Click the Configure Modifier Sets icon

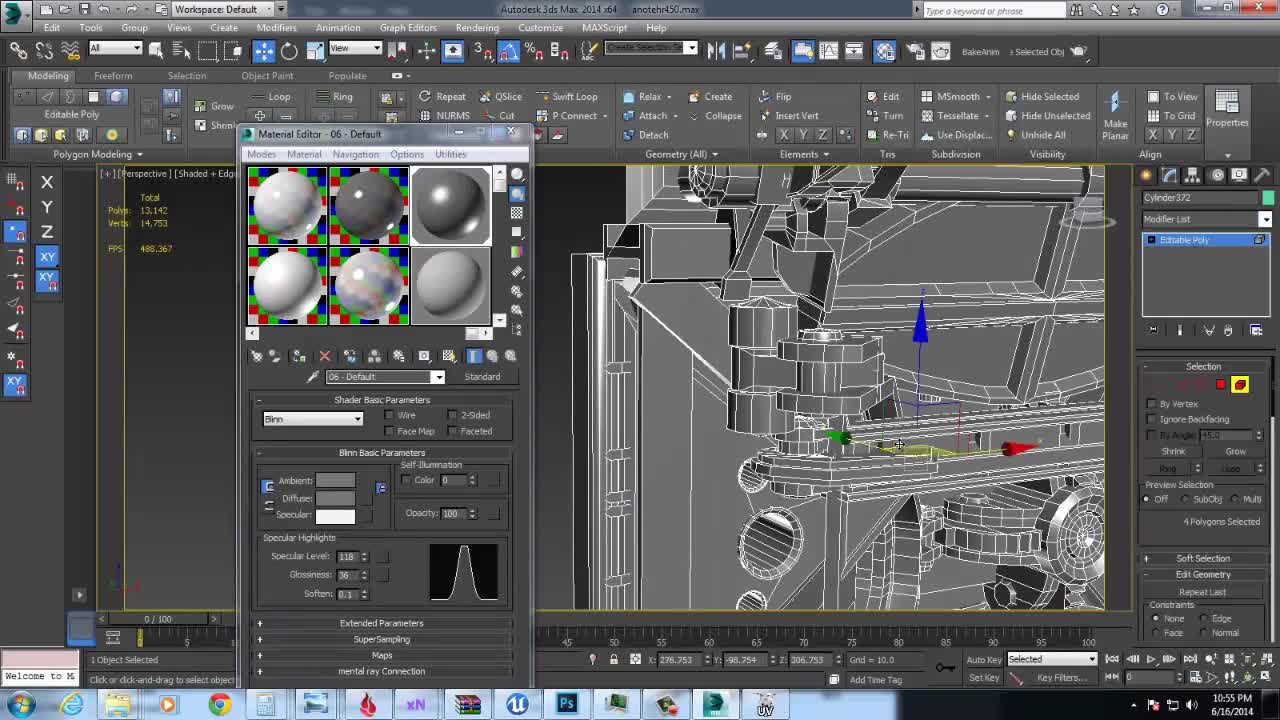[1257, 330]
